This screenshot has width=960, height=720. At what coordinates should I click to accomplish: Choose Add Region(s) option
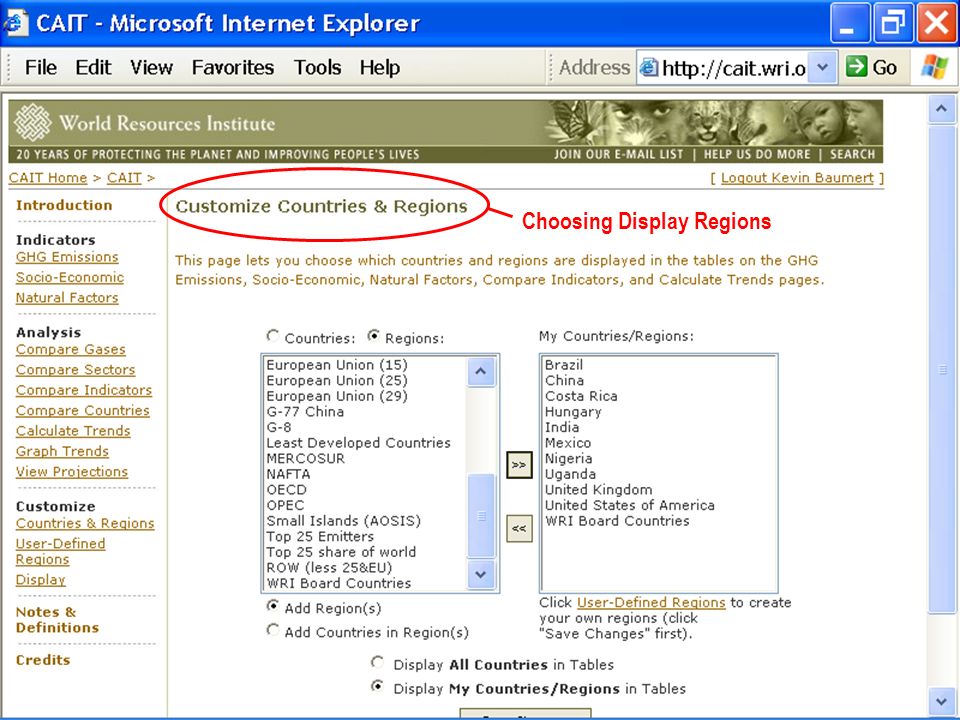[272, 606]
